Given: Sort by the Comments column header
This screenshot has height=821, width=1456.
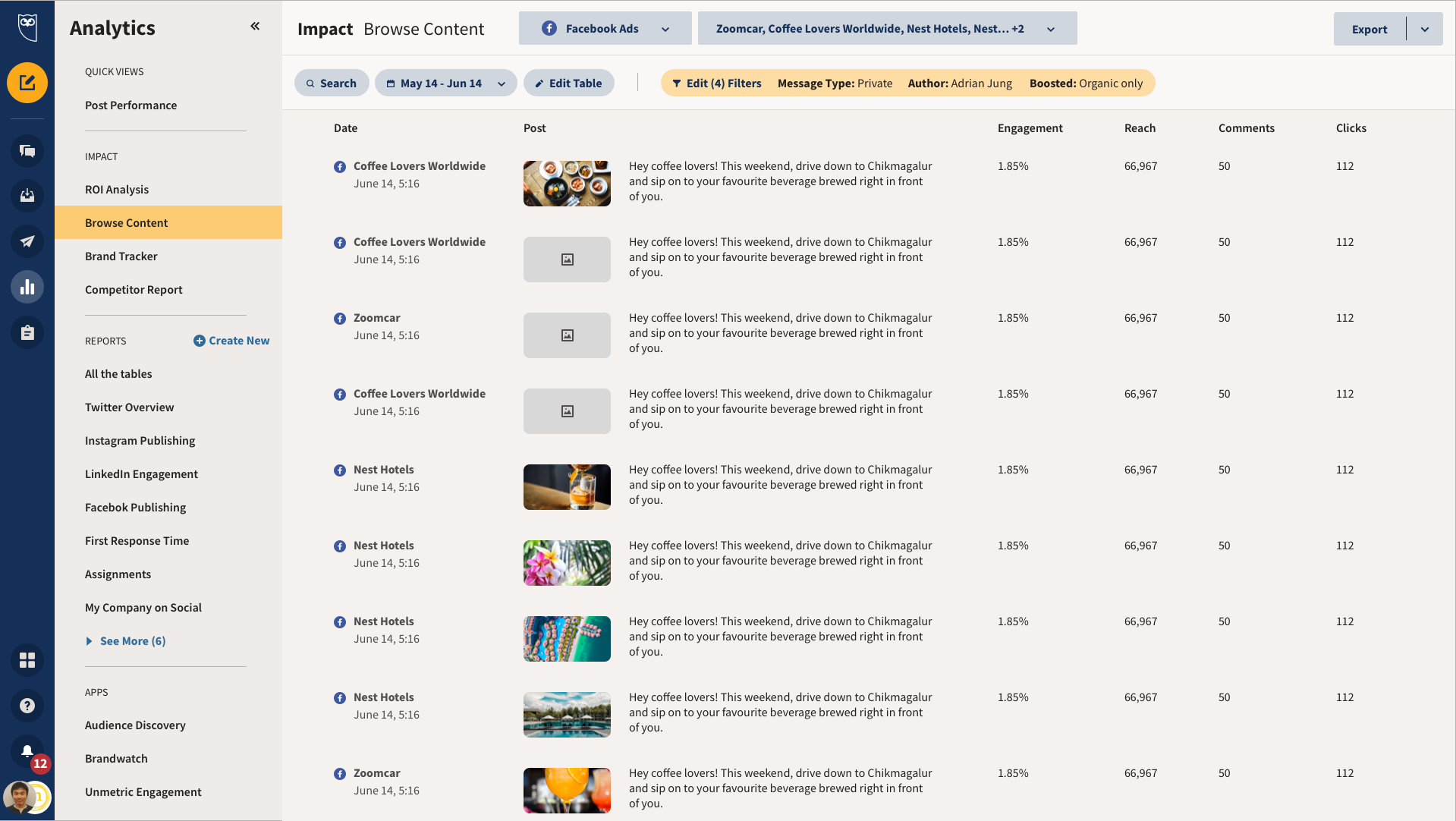Looking at the screenshot, I should [1247, 128].
